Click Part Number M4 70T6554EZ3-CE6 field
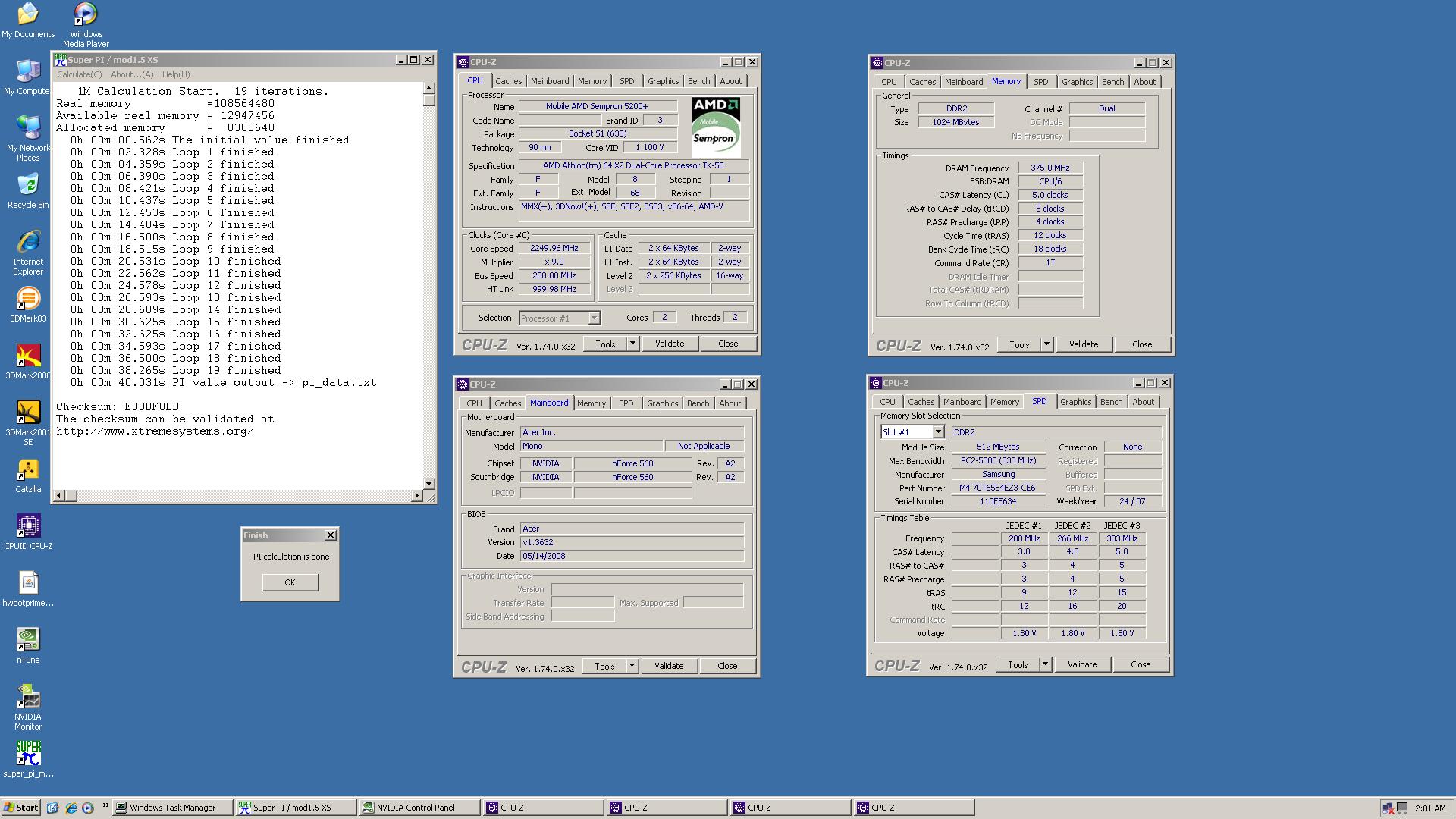The width and height of the screenshot is (1456, 819). [997, 488]
